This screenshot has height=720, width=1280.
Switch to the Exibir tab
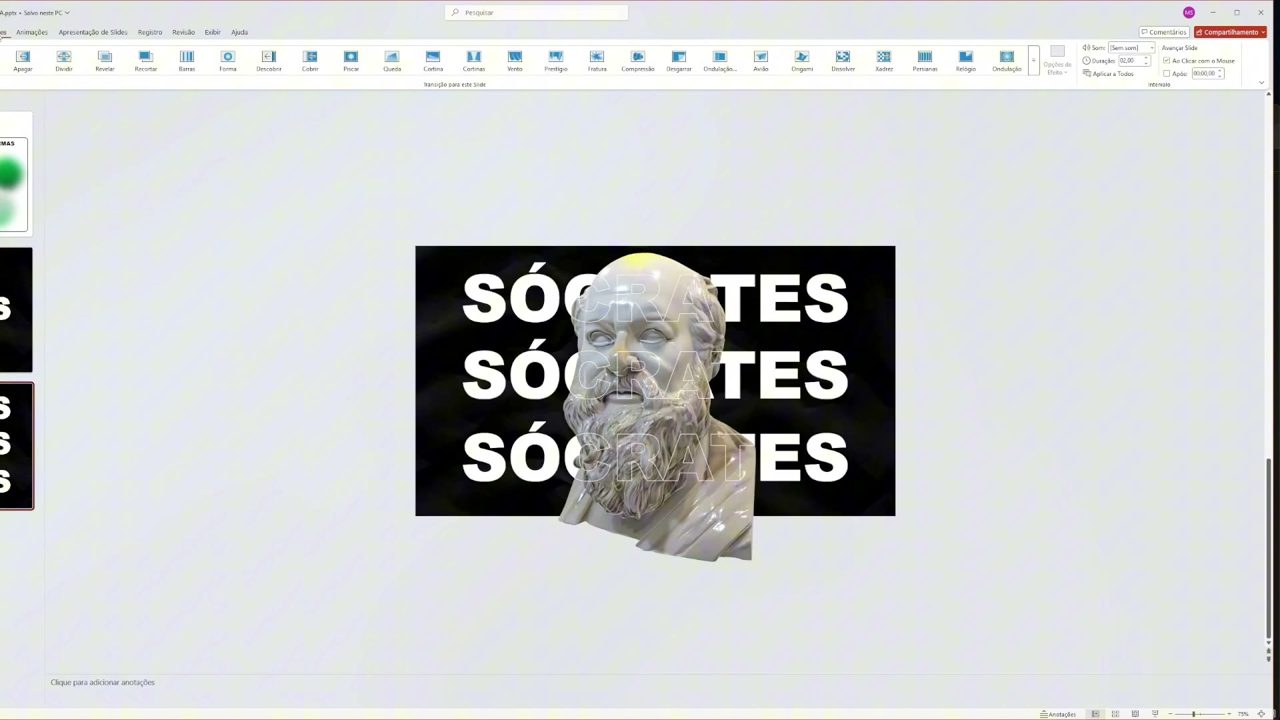[213, 32]
